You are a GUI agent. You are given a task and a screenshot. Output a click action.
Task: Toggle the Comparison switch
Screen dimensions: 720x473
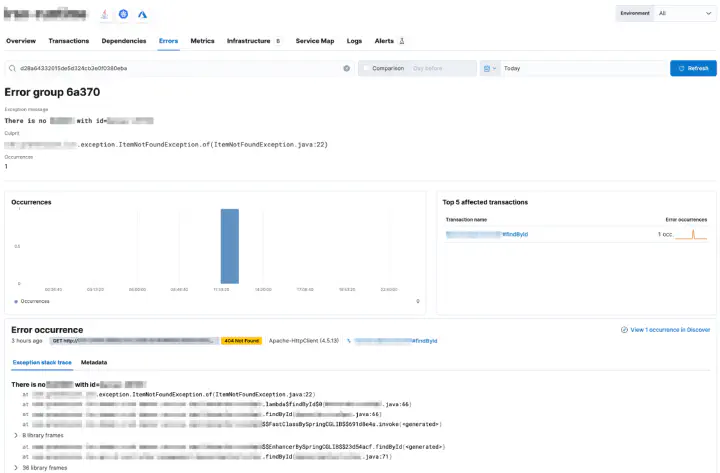[366, 68]
